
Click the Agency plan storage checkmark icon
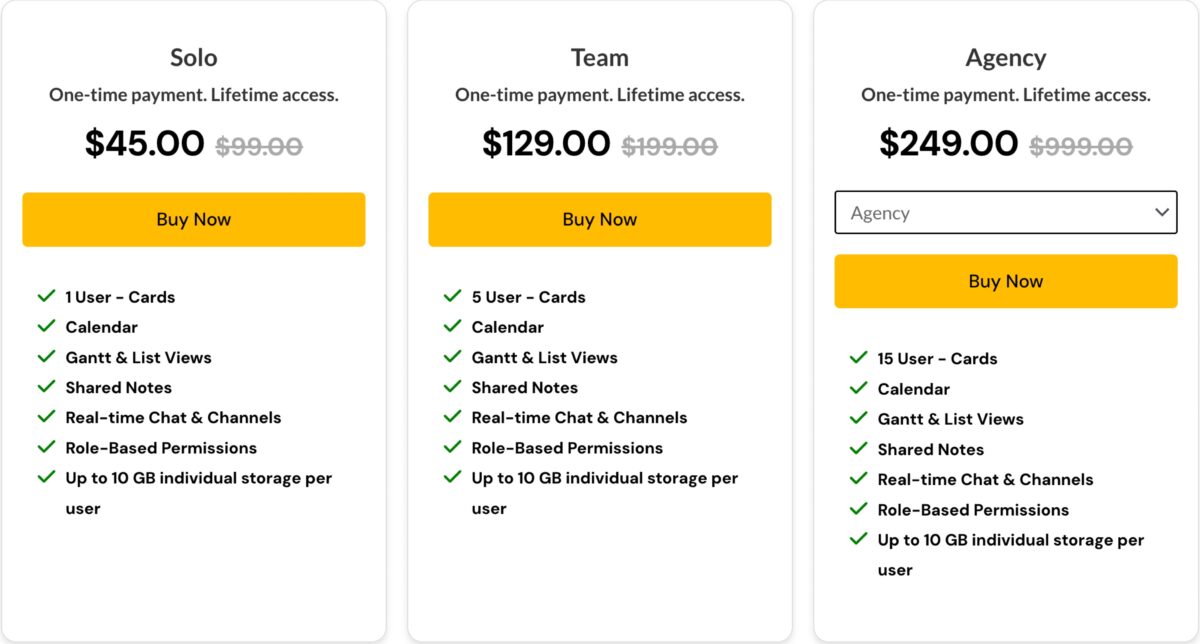tap(858, 538)
